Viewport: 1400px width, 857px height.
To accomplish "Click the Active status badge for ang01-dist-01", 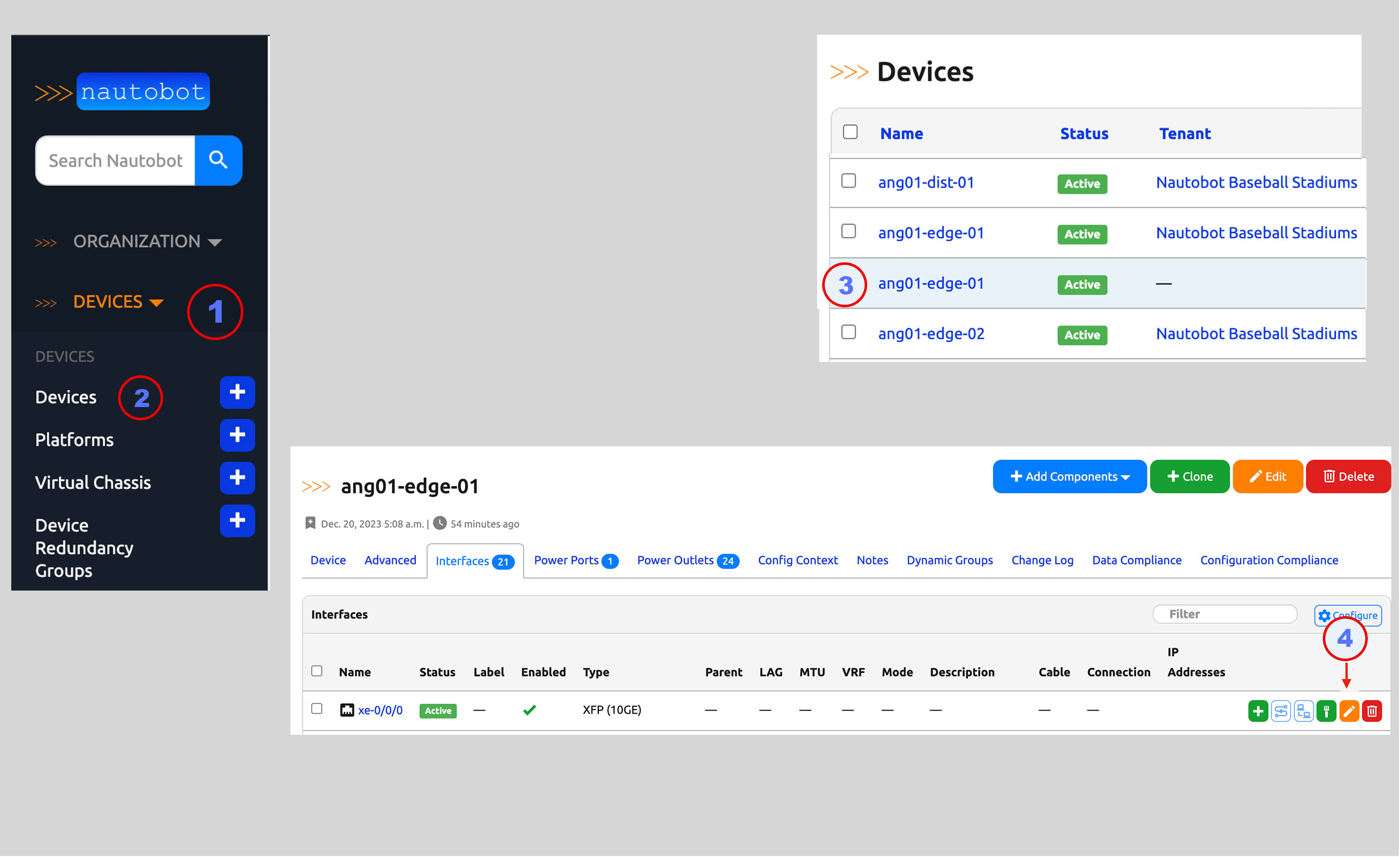I will pyautogui.click(x=1081, y=183).
